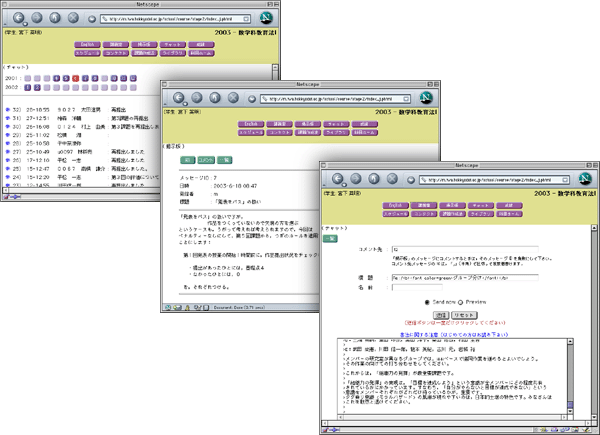Click the green コメント button in bulletin window
The width and height of the screenshot is (600, 435).
tap(207, 159)
